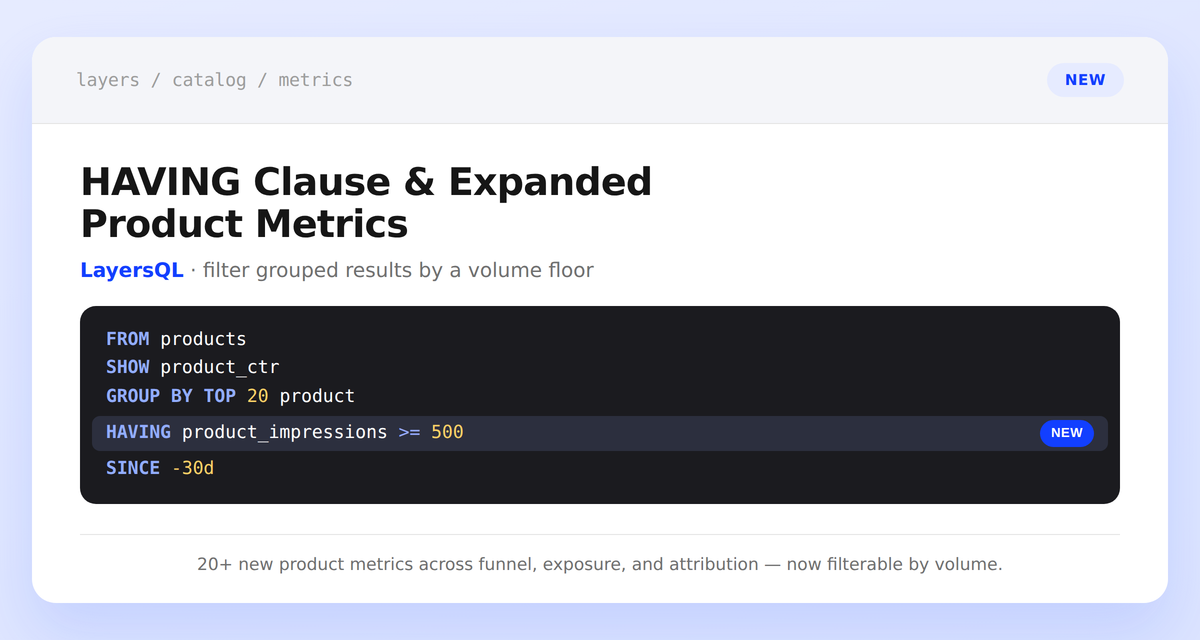Click the '20+ new product metrics' footer text
Image resolution: width=1200 pixels, height=640 pixels.
click(x=600, y=564)
